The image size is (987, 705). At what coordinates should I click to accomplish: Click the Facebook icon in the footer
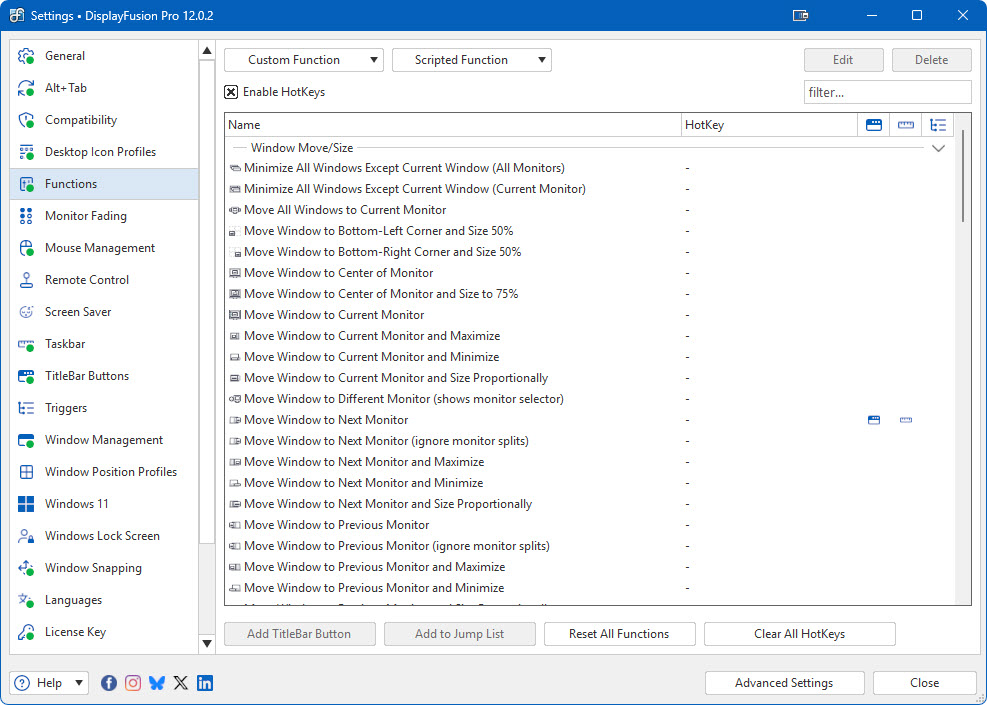(109, 683)
